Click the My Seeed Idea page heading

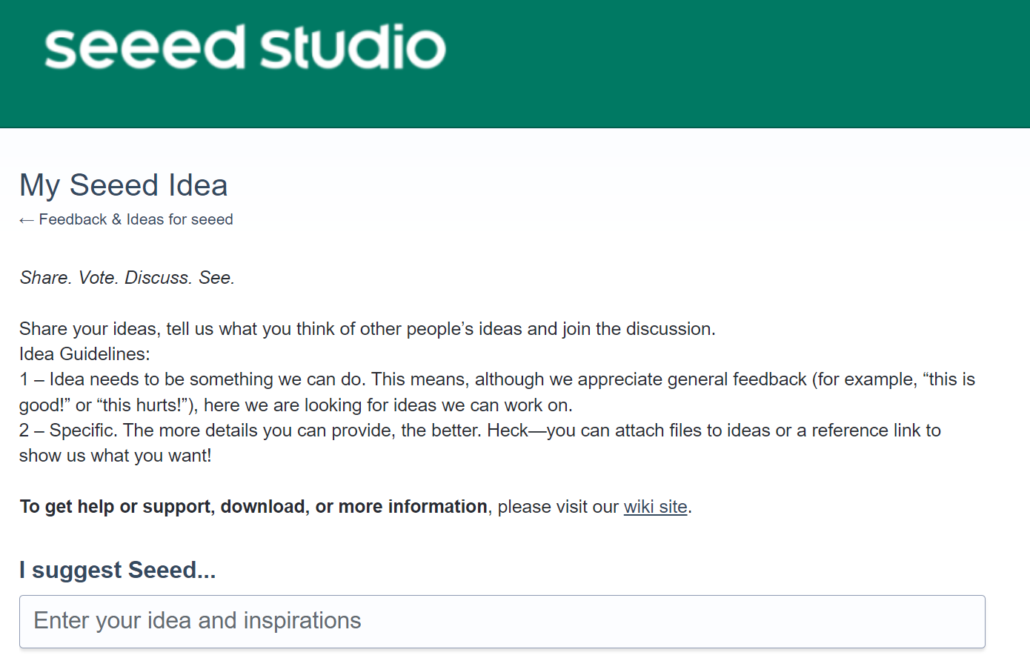coord(123,185)
